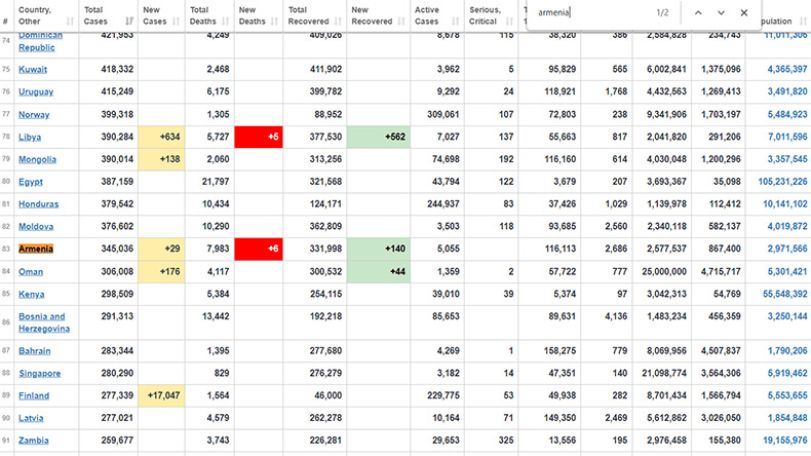The height and width of the screenshot is (456, 811).
Task: Open the Armenia country link
Action: click(x=36, y=249)
